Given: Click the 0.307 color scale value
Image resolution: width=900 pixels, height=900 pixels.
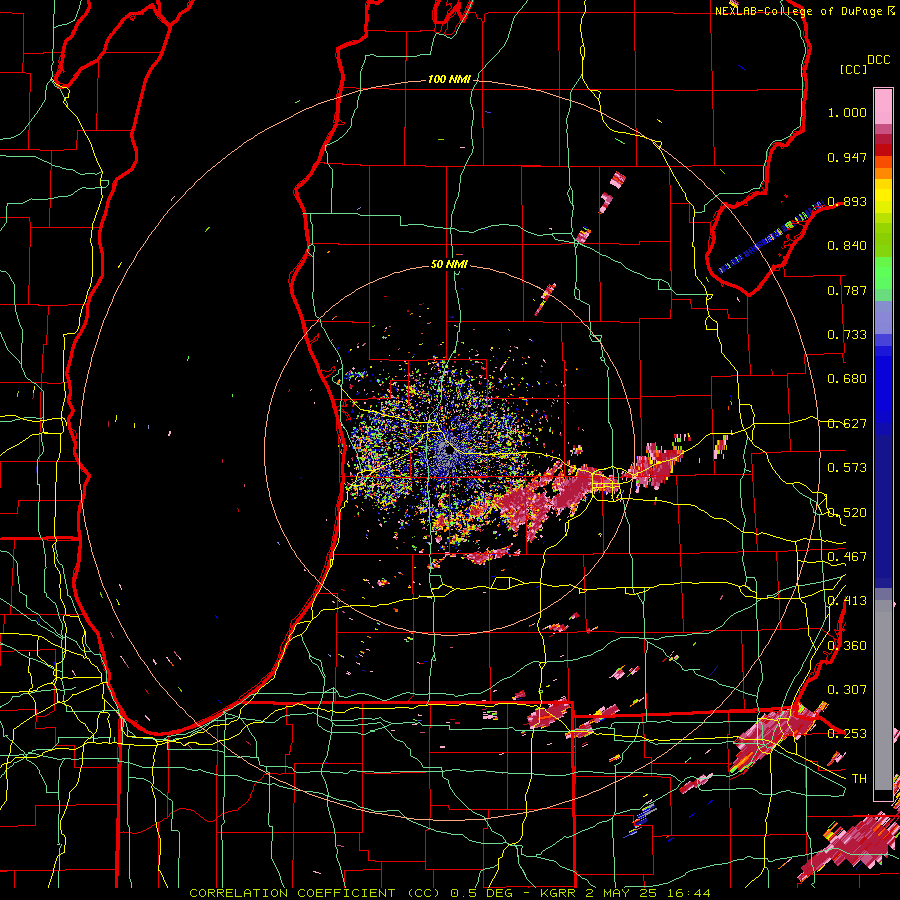Looking at the screenshot, I should click(847, 690).
